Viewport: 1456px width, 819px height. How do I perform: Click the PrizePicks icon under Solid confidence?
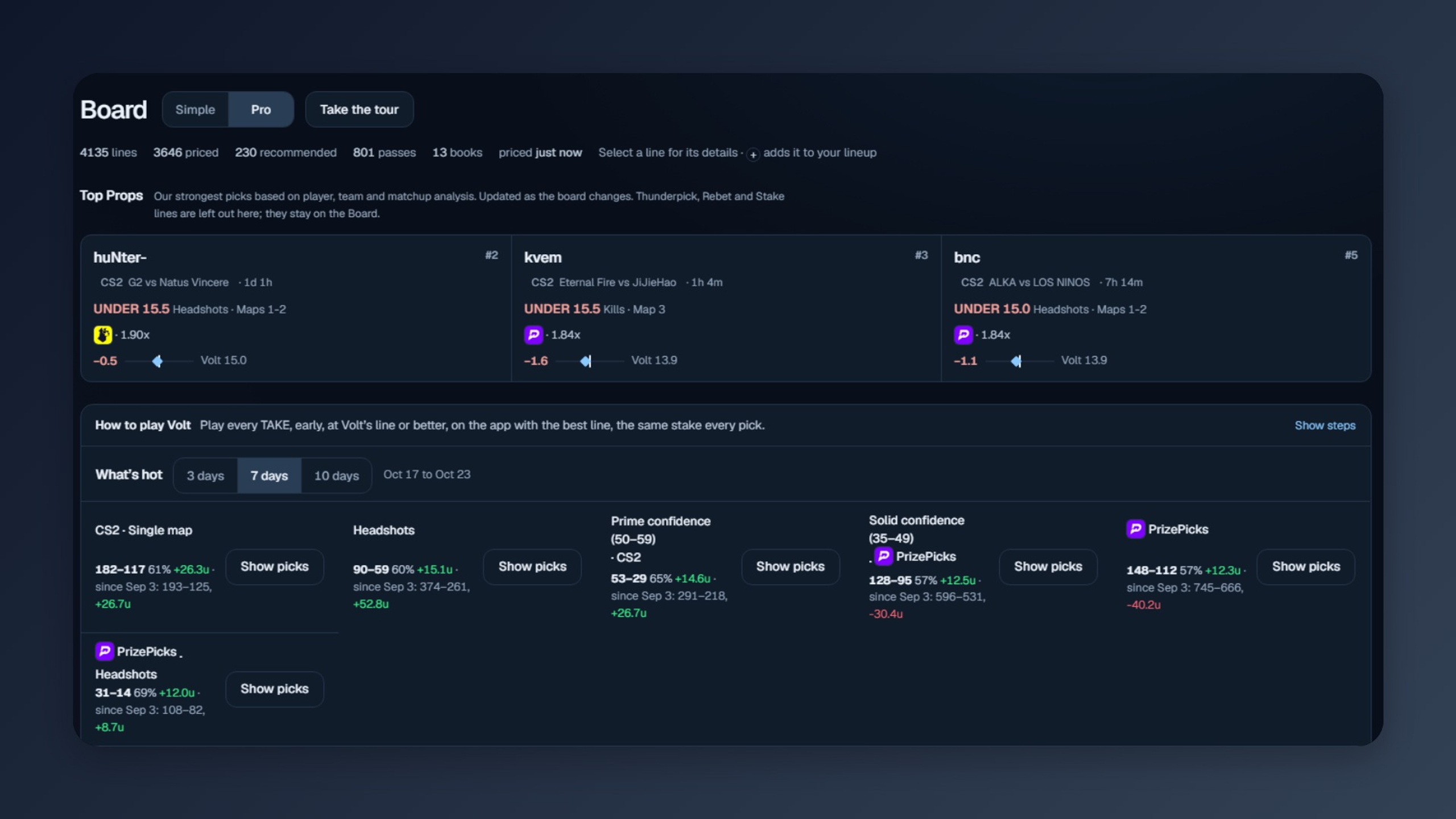pyautogui.click(x=884, y=556)
